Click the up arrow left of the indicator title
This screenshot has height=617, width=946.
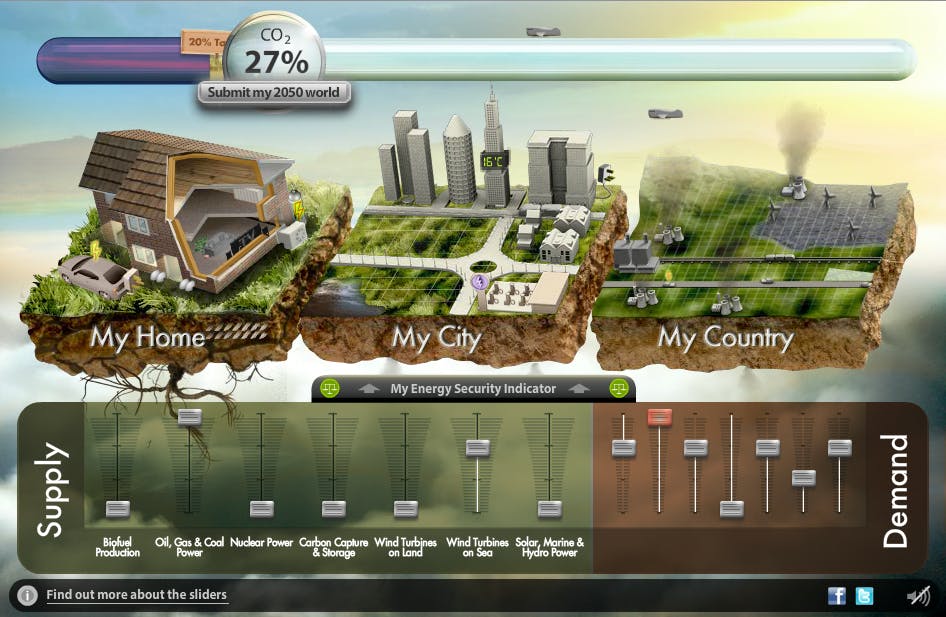point(369,389)
